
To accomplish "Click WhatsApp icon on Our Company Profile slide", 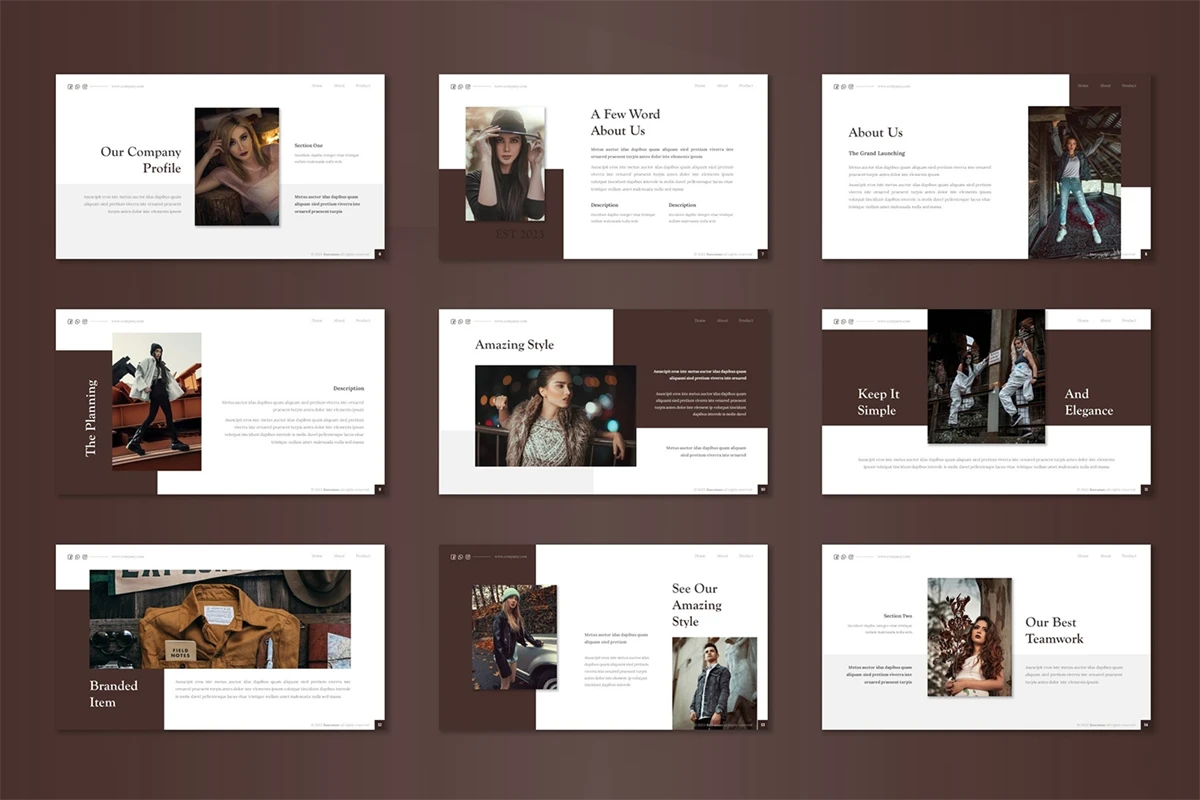I will (x=77, y=86).
